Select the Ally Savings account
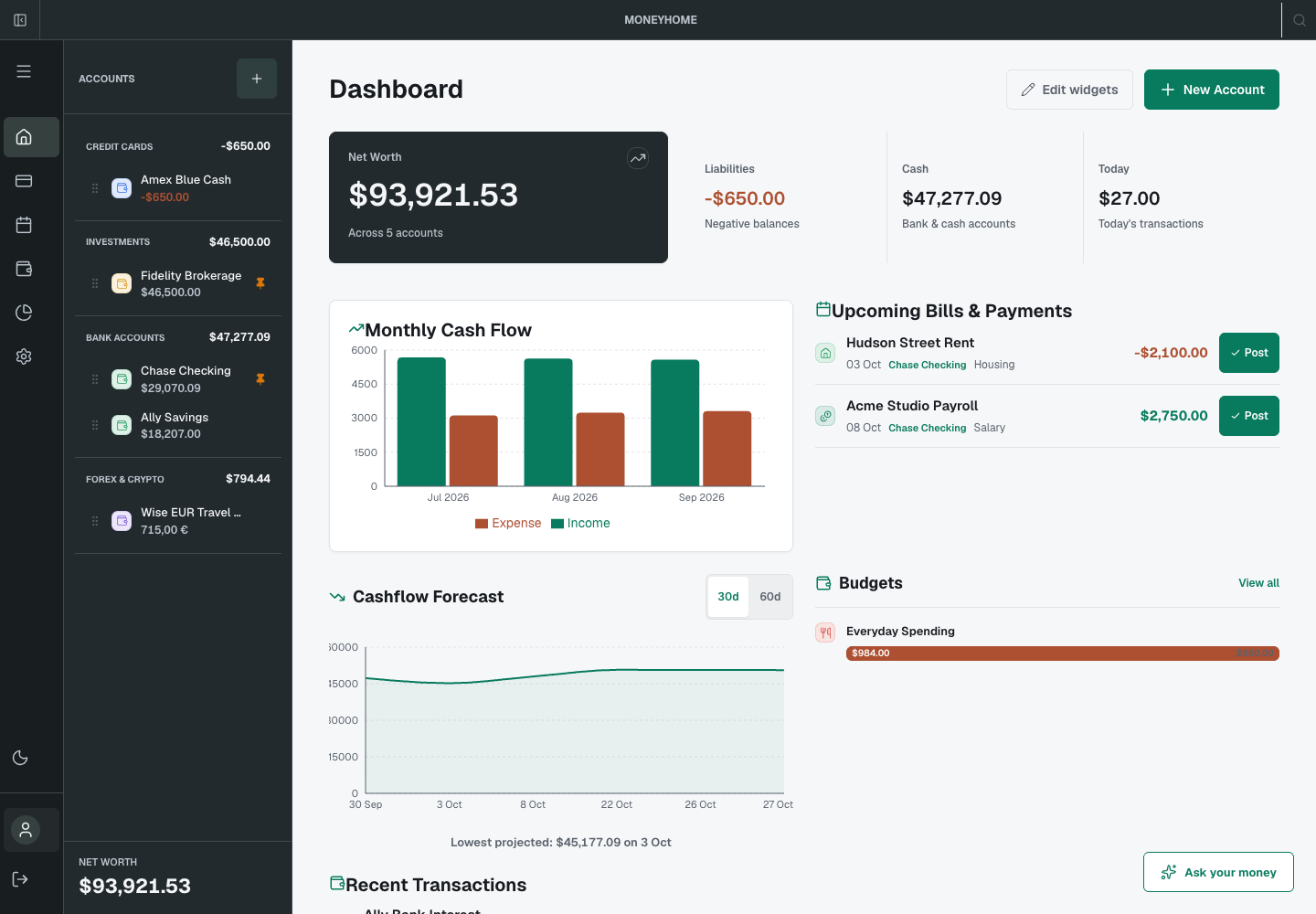Viewport: 1316px width, 914px height. pyautogui.click(x=178, y=425)
